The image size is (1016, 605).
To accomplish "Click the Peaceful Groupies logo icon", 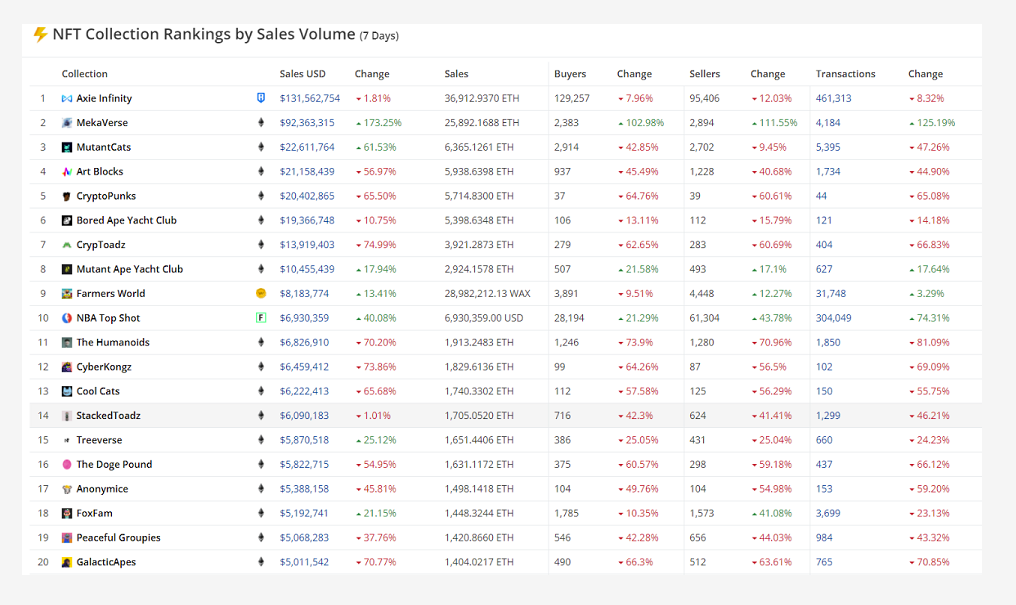I will point(67,538).
